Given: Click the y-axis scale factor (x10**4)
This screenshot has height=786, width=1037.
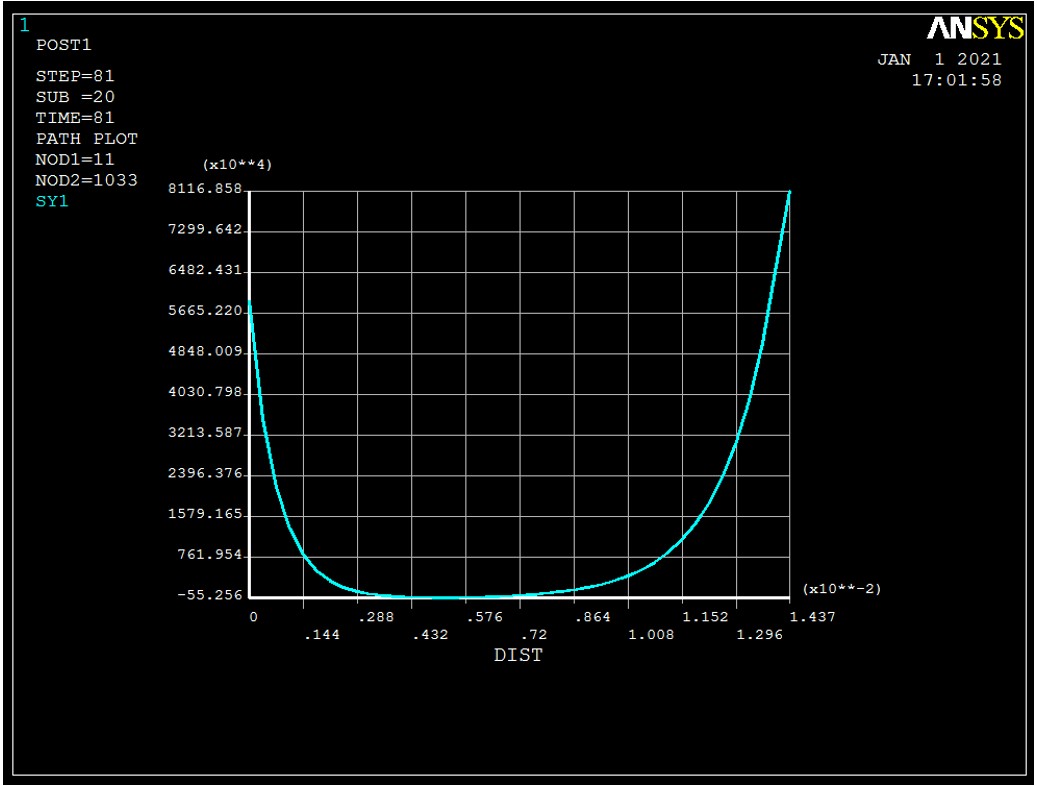Looking at the screenshot, I should [237, 165].
